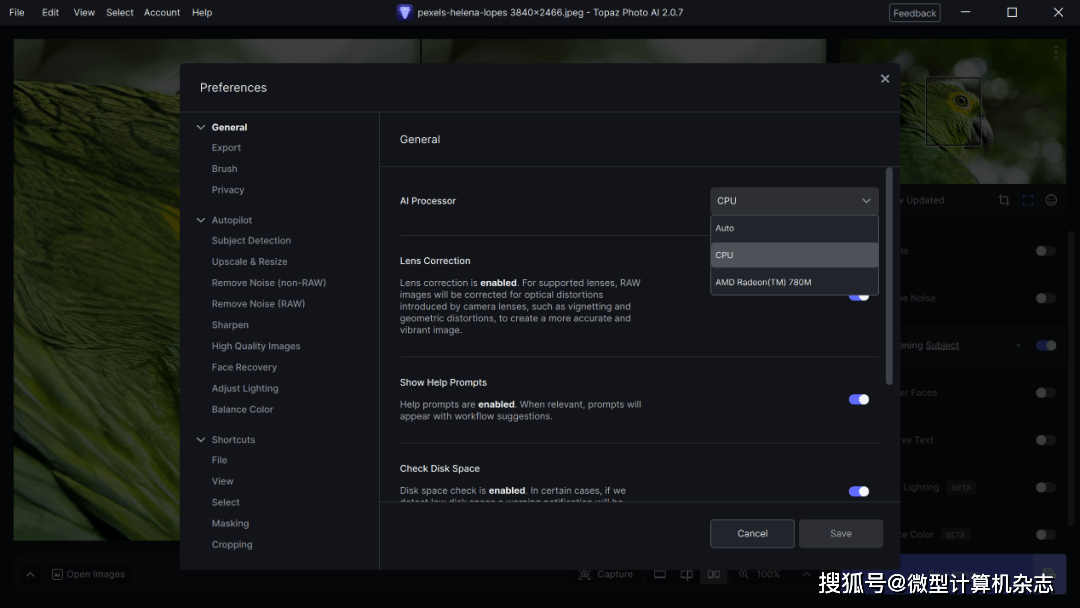
Task: Select Sharpen preferences item
Action: pos(230,325)
